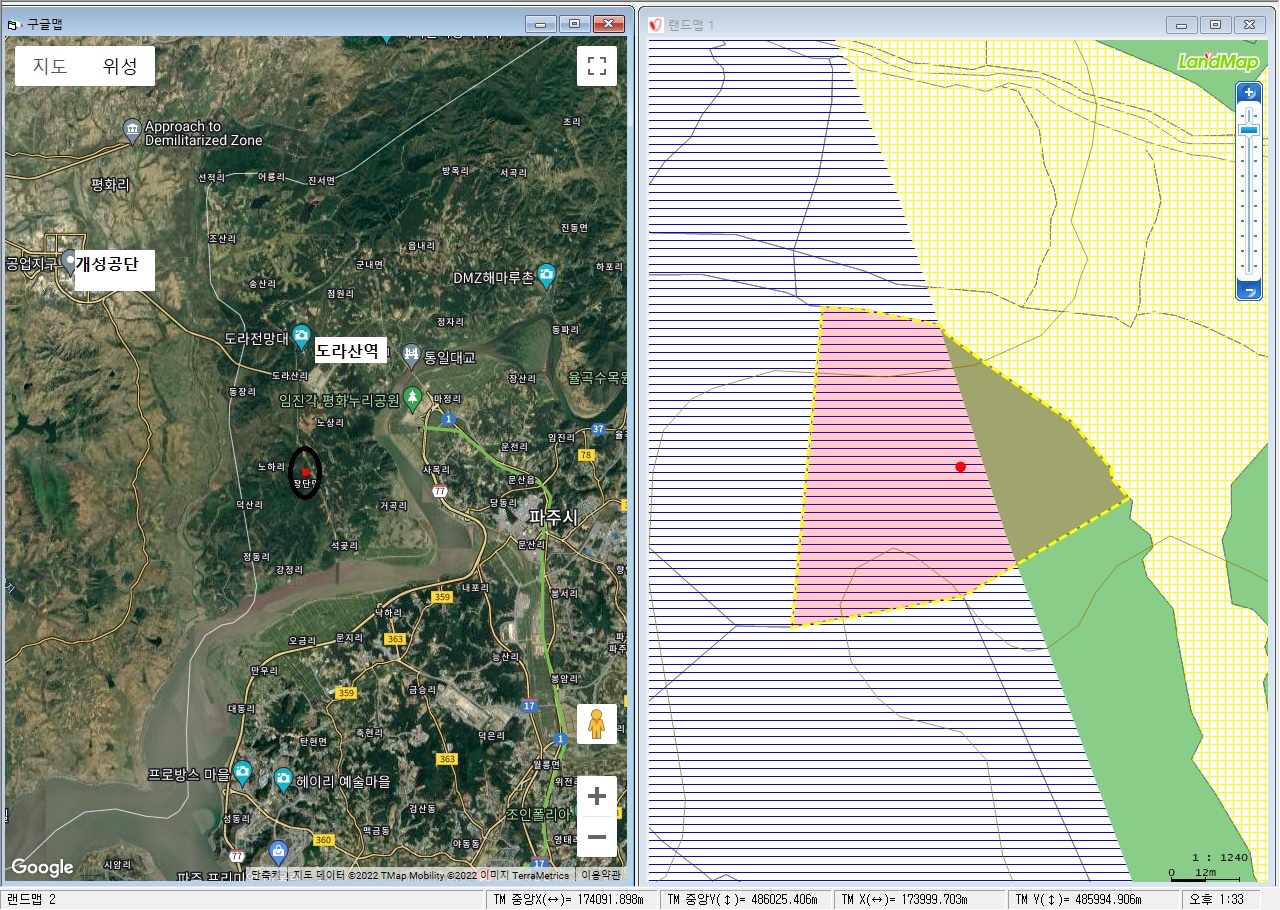Minimize the 랜드맵 1 window
The height and width of the screenshot is (910, 1280).
click(x=1183, y=24)
